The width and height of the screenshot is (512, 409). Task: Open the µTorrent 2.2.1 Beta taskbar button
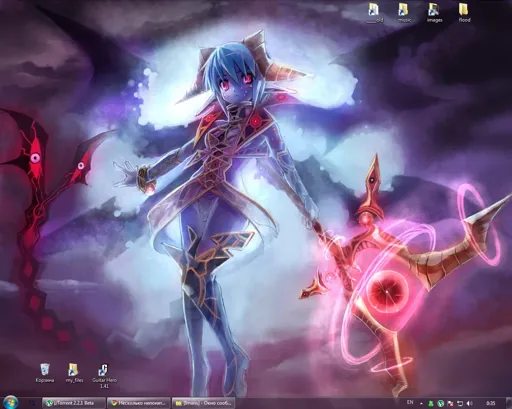(x=74, y=403)
